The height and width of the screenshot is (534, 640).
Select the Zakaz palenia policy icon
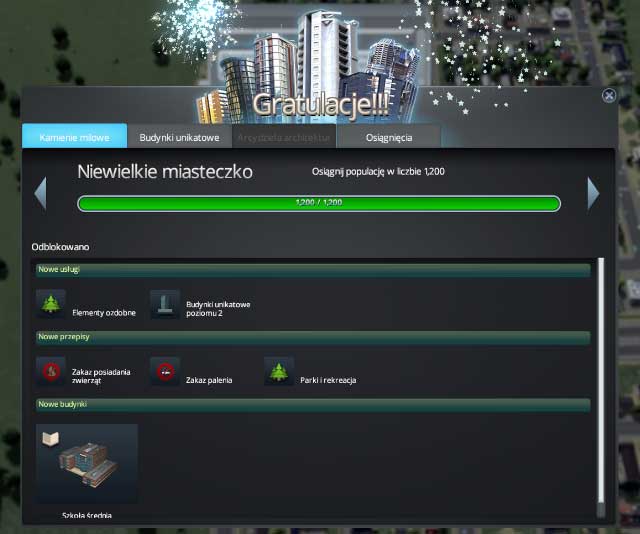click(x=165, y=371)
